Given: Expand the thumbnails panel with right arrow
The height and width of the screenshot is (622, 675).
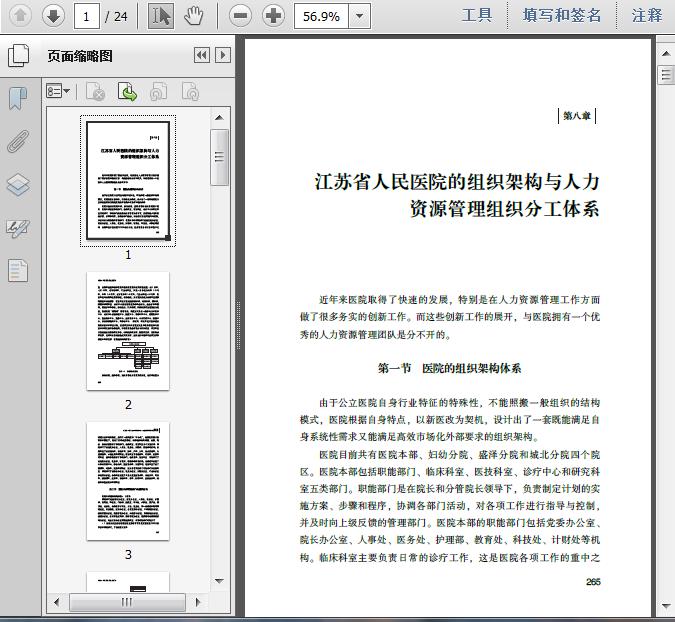Looking at the screenshot, I should (x=223, y=55).
